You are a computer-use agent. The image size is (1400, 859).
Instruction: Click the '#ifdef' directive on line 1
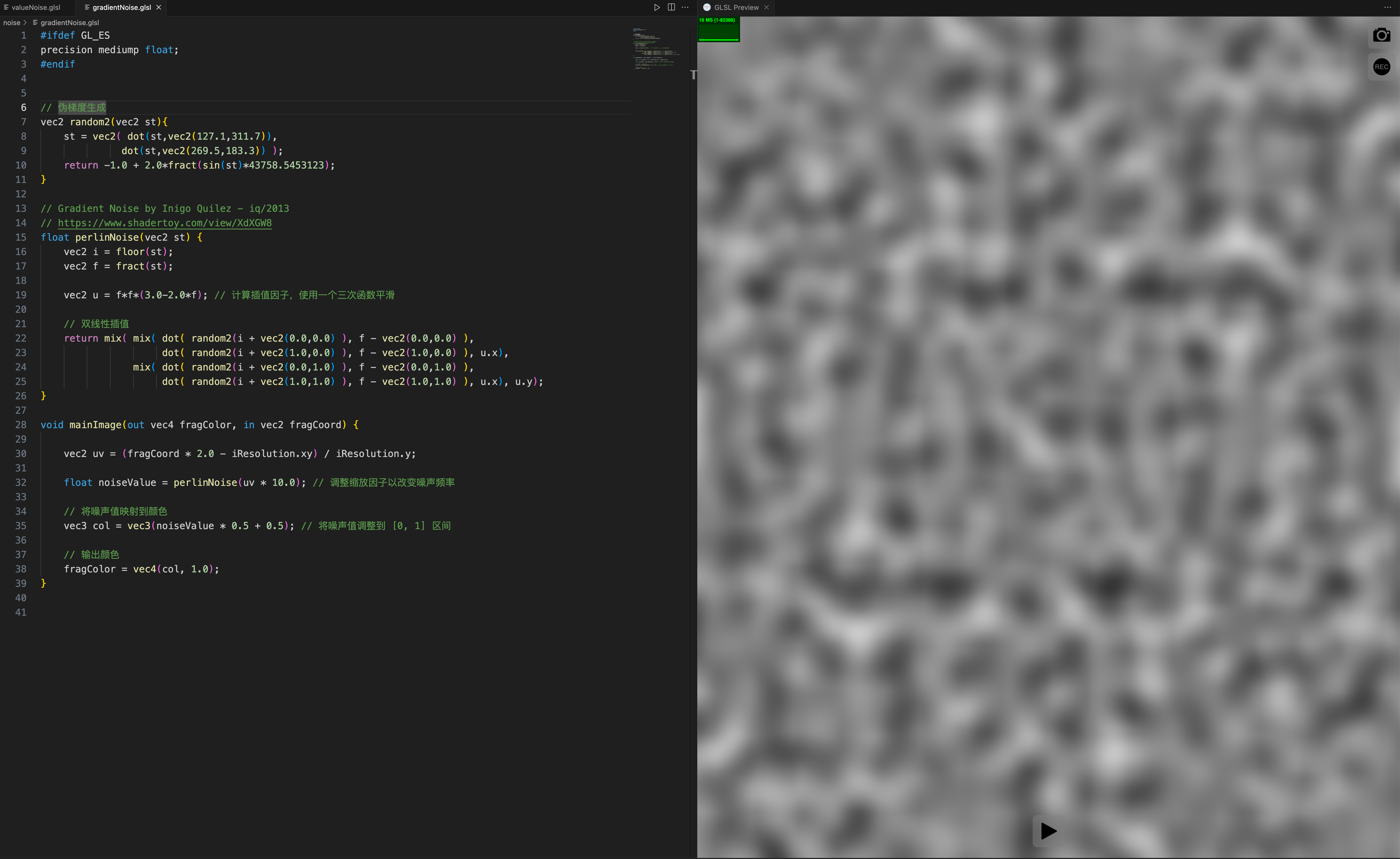click(x=57, y=35)
